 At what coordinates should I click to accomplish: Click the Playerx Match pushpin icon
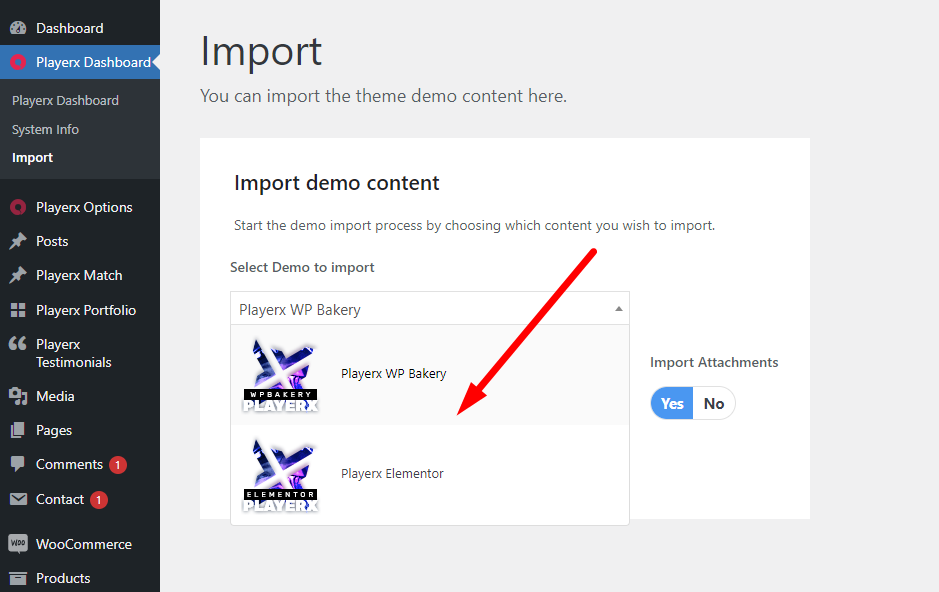pyautogui.click(x=18, y=275)
